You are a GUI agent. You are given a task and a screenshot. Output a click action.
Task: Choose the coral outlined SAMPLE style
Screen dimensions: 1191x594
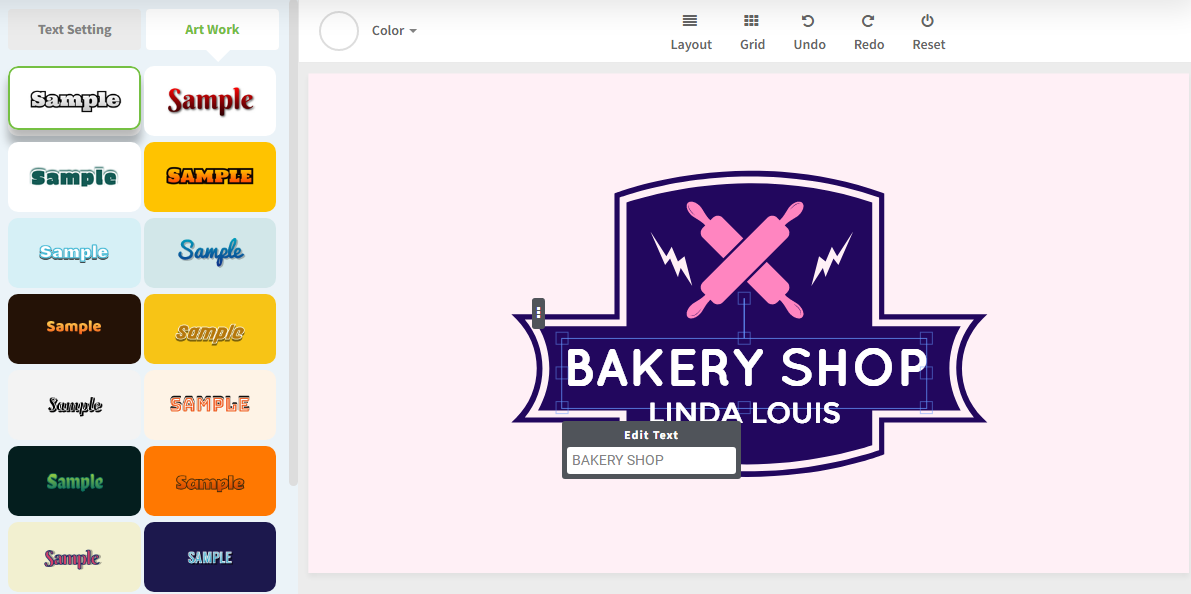point(210,405)
